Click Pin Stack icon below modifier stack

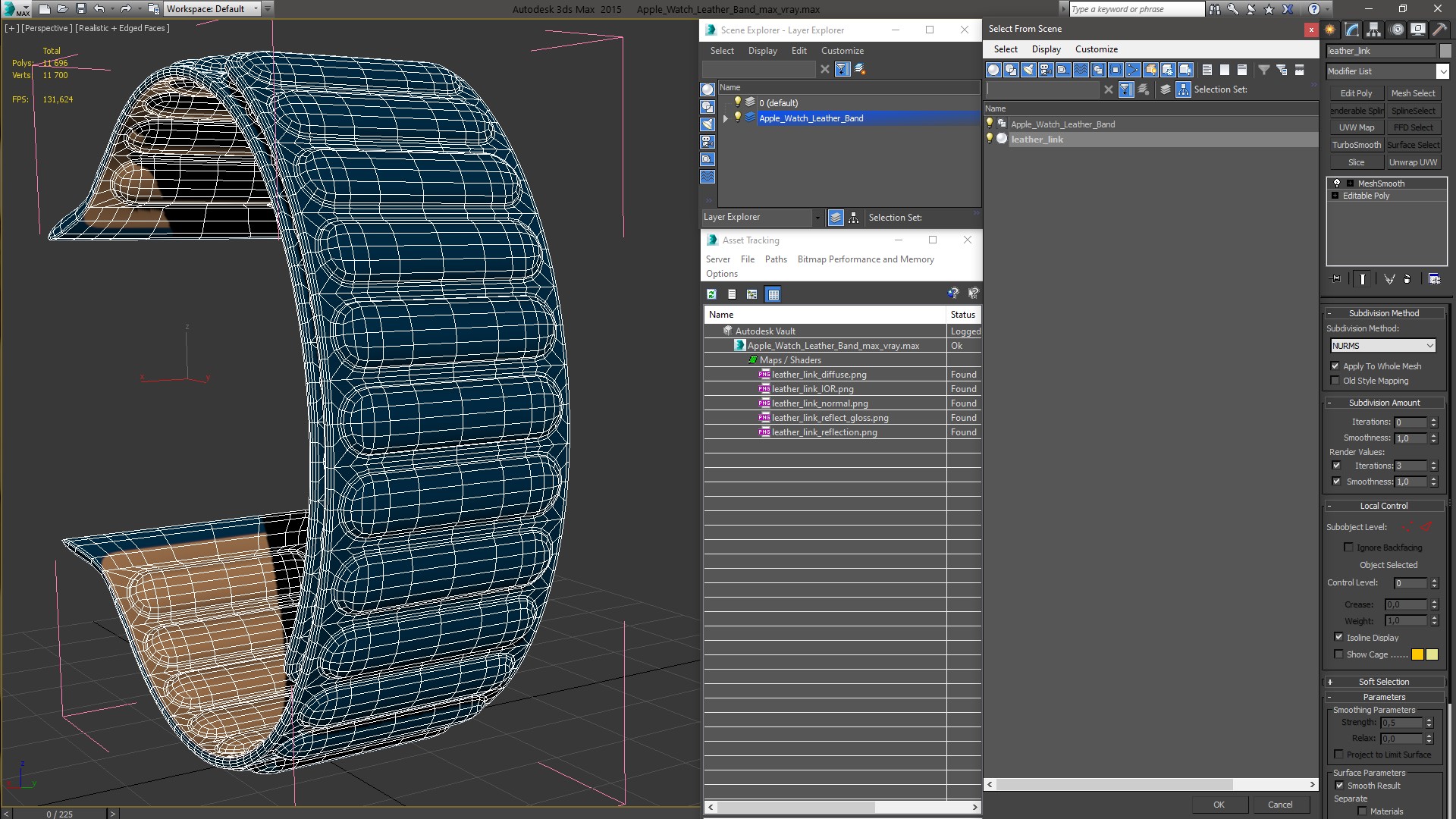point(1336,279)
